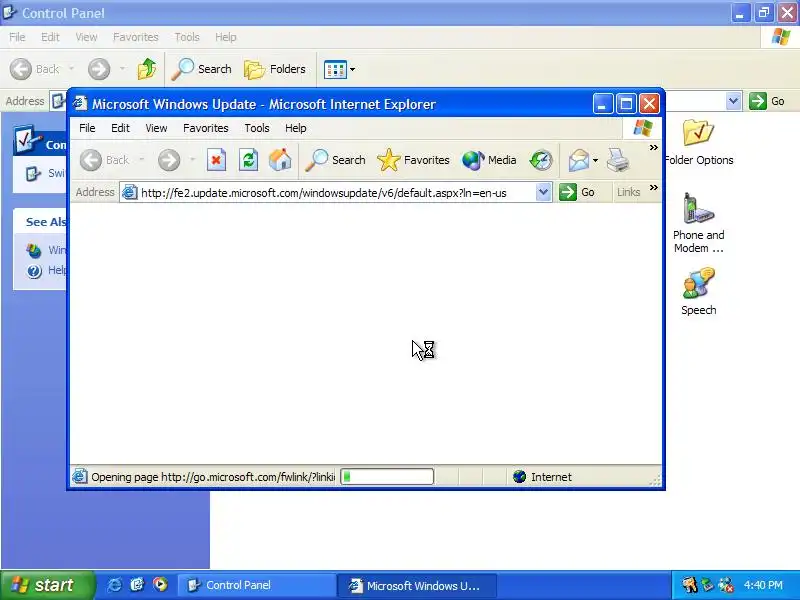Open Edit menu in Internet Explorer
Screen dimensions: 800x600
pyautogui.click(x=120, y=128)
